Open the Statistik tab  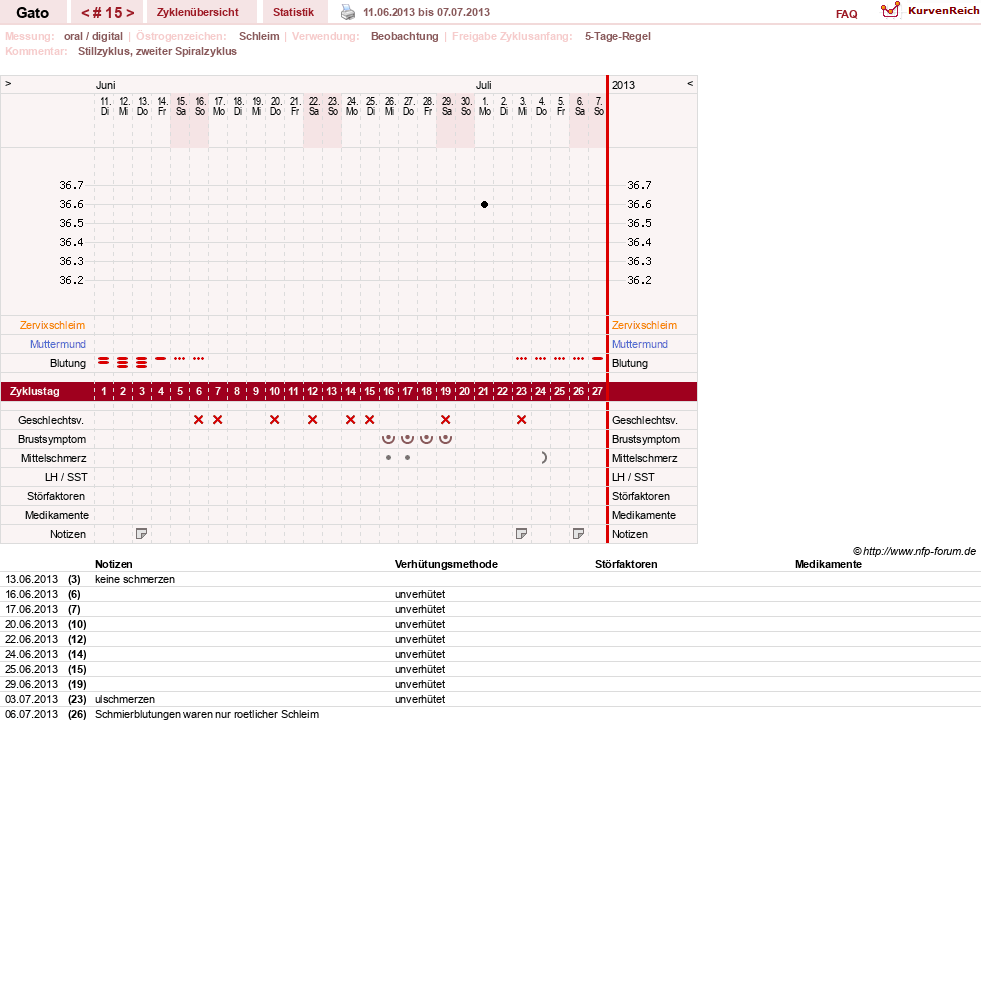coord(293,12)
